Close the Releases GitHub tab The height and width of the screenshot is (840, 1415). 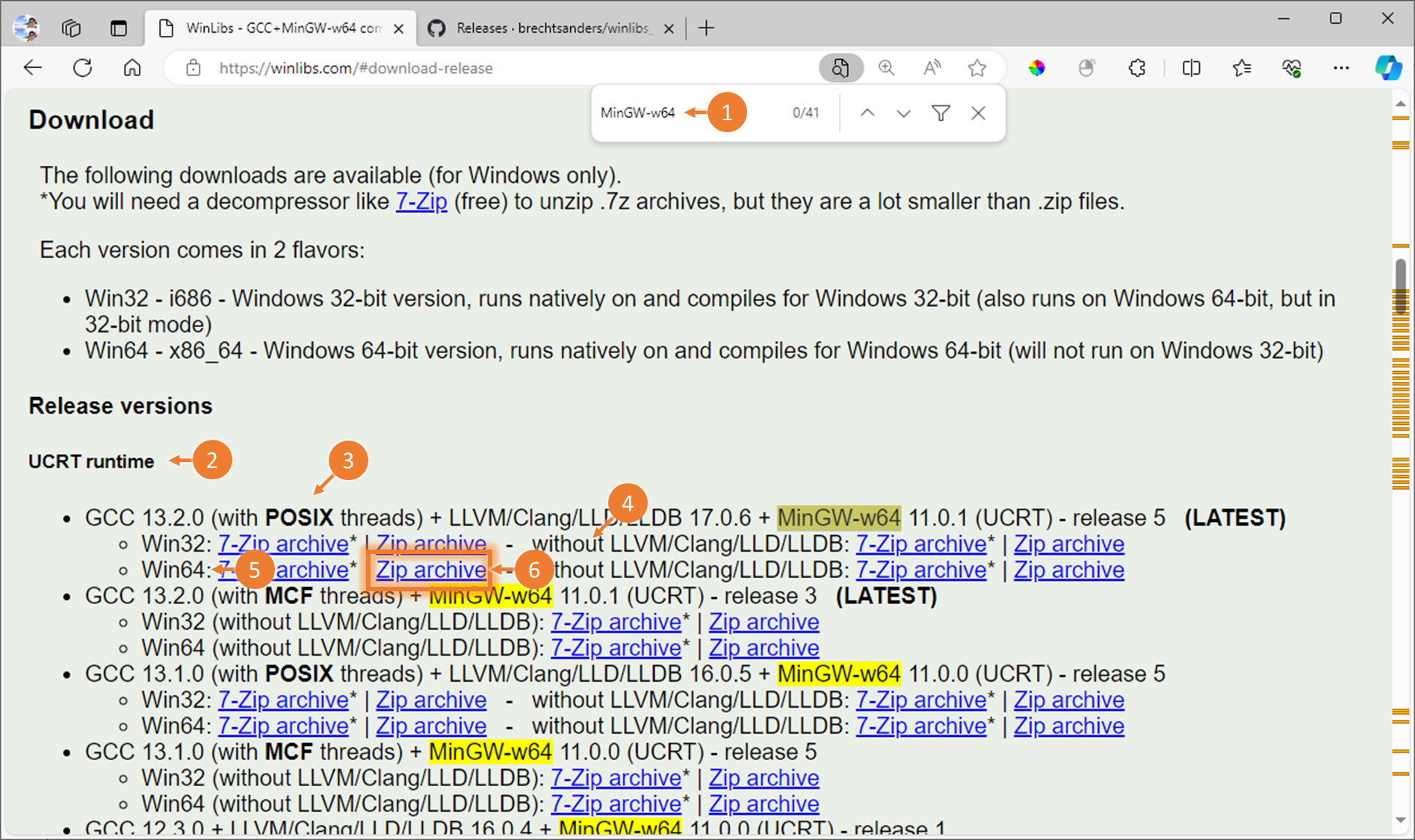pos(669,28)
